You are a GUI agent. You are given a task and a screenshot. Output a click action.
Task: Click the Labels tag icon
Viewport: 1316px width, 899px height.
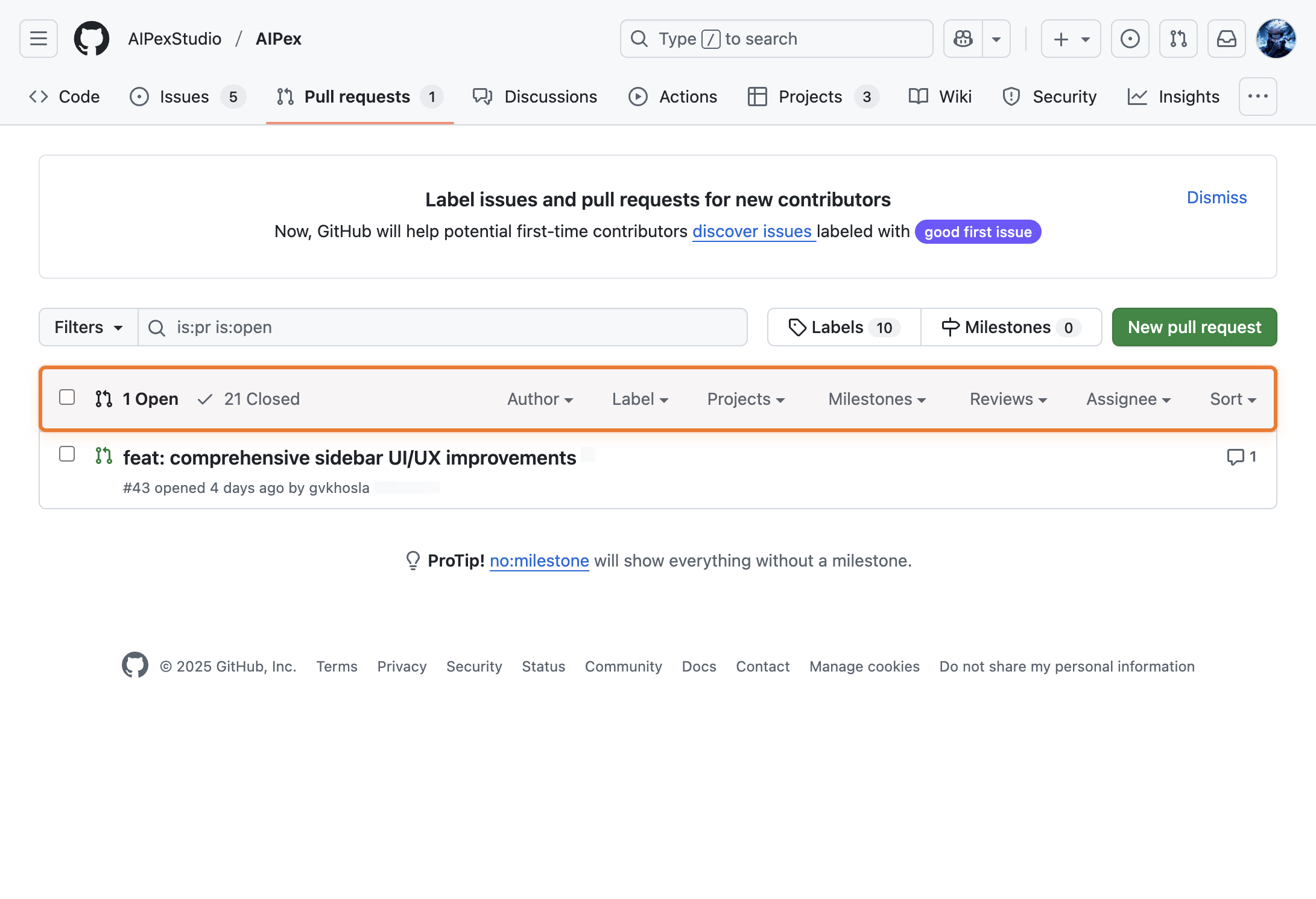(797, 327)
